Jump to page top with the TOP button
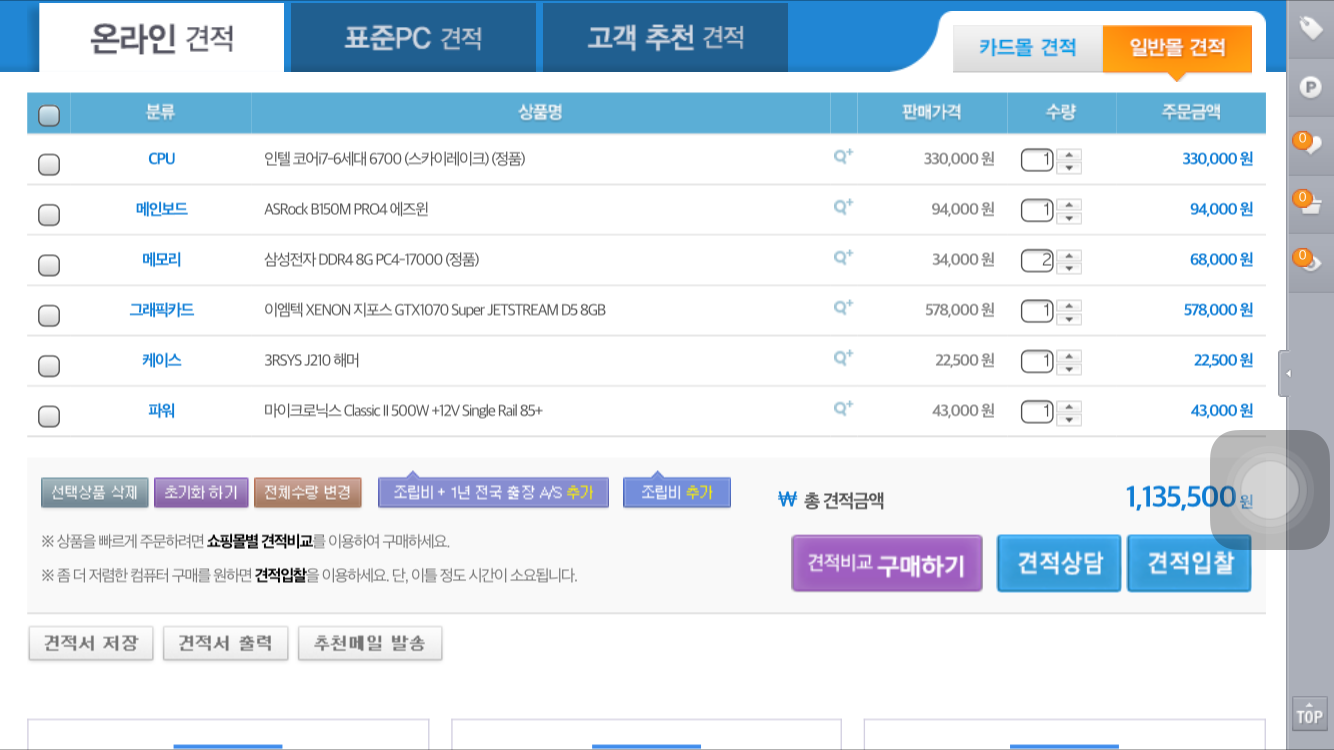The width and height of the screenshot is (1334, 750). [x=1309, y=713]
